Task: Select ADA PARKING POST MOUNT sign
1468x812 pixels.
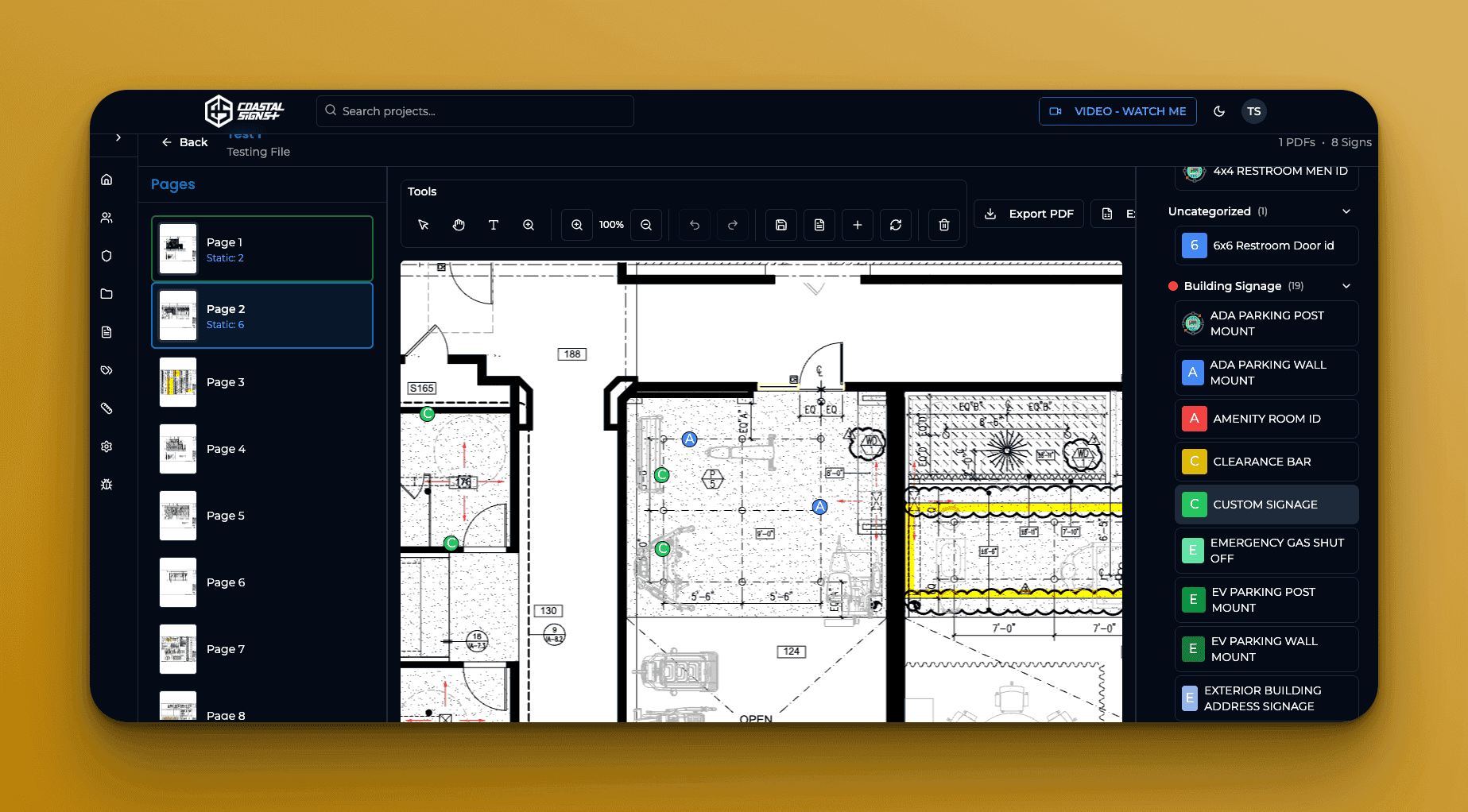Action: pos(1267,323)
